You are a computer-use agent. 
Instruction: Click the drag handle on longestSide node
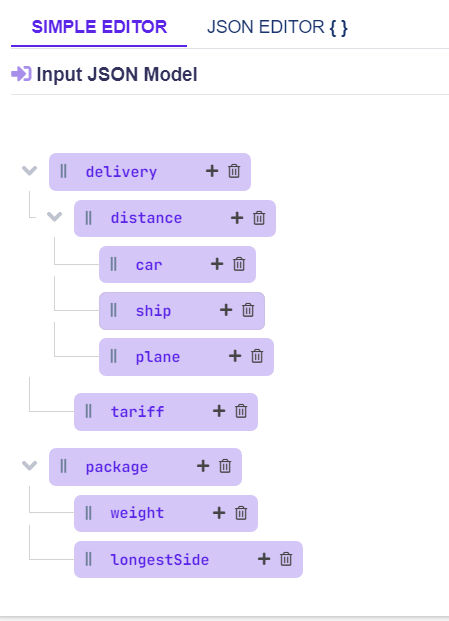(x=88, y=559)
